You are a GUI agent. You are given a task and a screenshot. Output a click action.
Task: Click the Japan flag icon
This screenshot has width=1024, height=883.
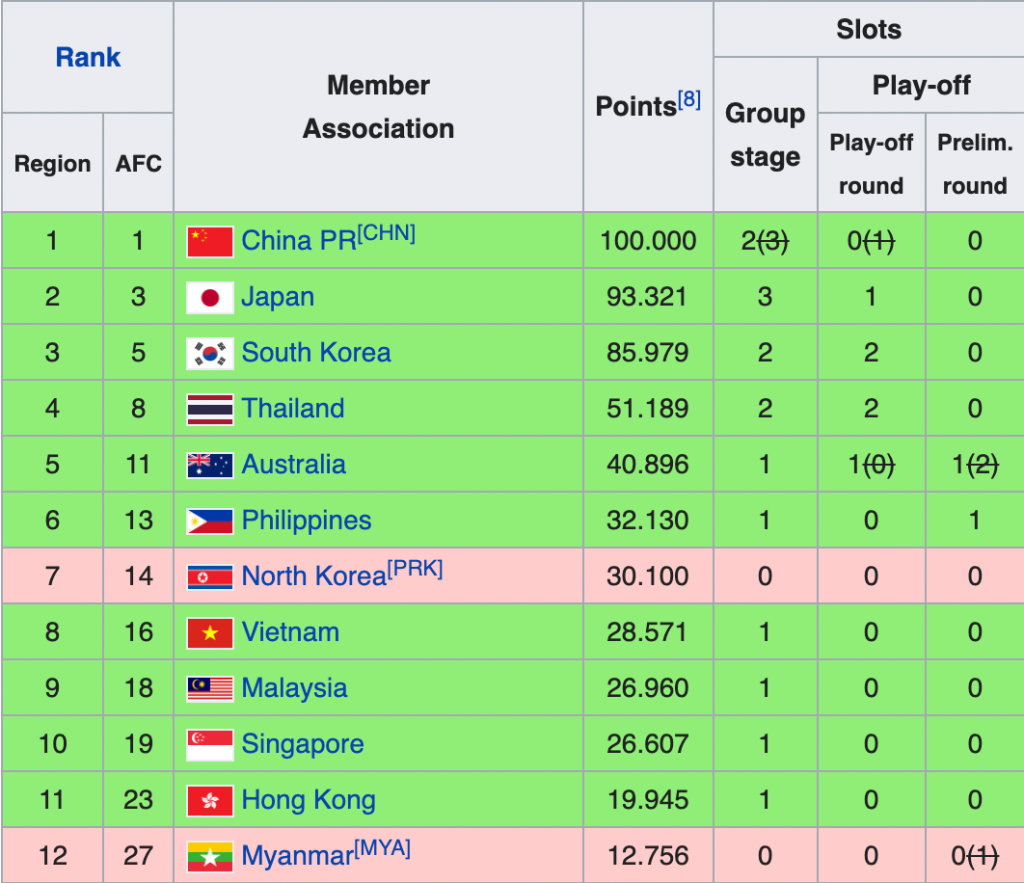point(210,298)
